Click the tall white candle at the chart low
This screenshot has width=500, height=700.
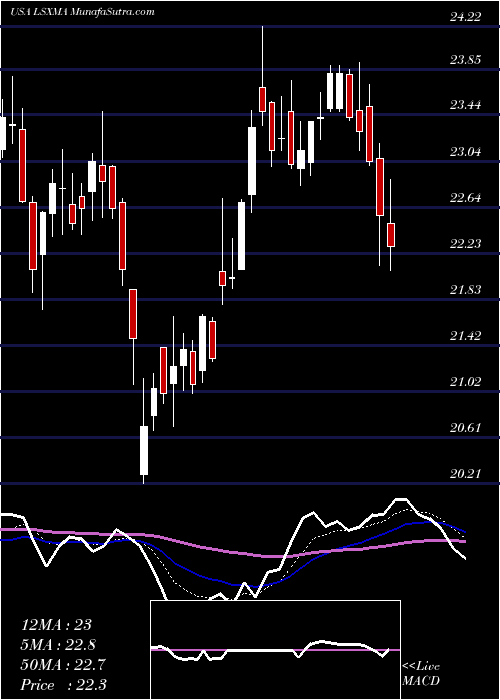tap(144, 450)
